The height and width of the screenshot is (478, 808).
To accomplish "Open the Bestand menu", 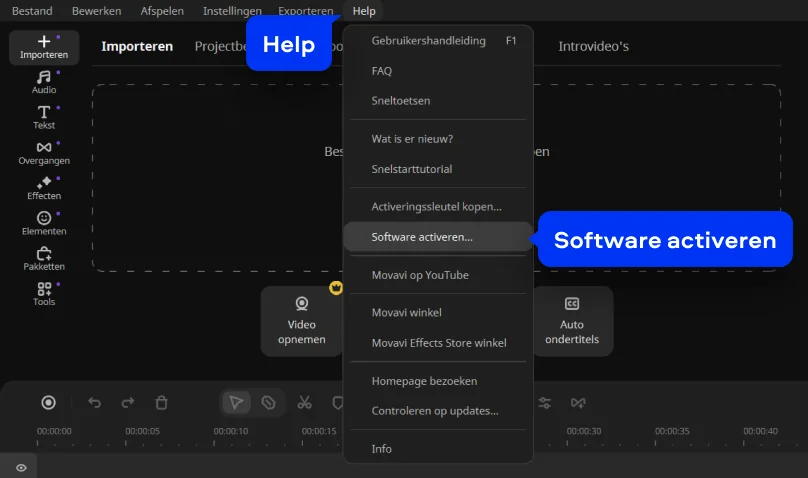I will click(32, 11).
